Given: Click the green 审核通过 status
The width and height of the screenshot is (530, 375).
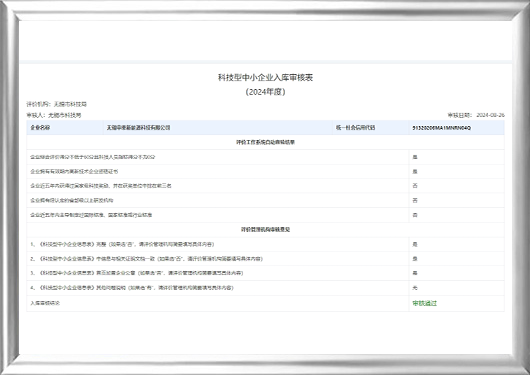Looking at the screenshot, I should (425, 303).
